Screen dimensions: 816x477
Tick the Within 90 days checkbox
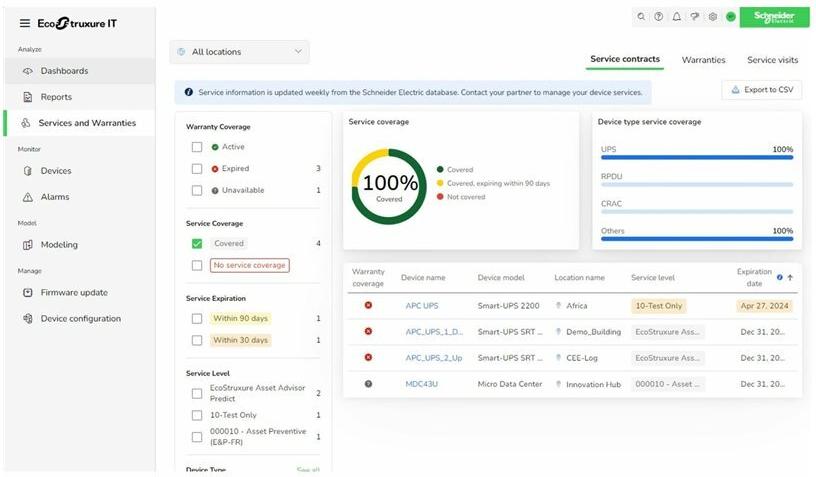tap(197, 318)
